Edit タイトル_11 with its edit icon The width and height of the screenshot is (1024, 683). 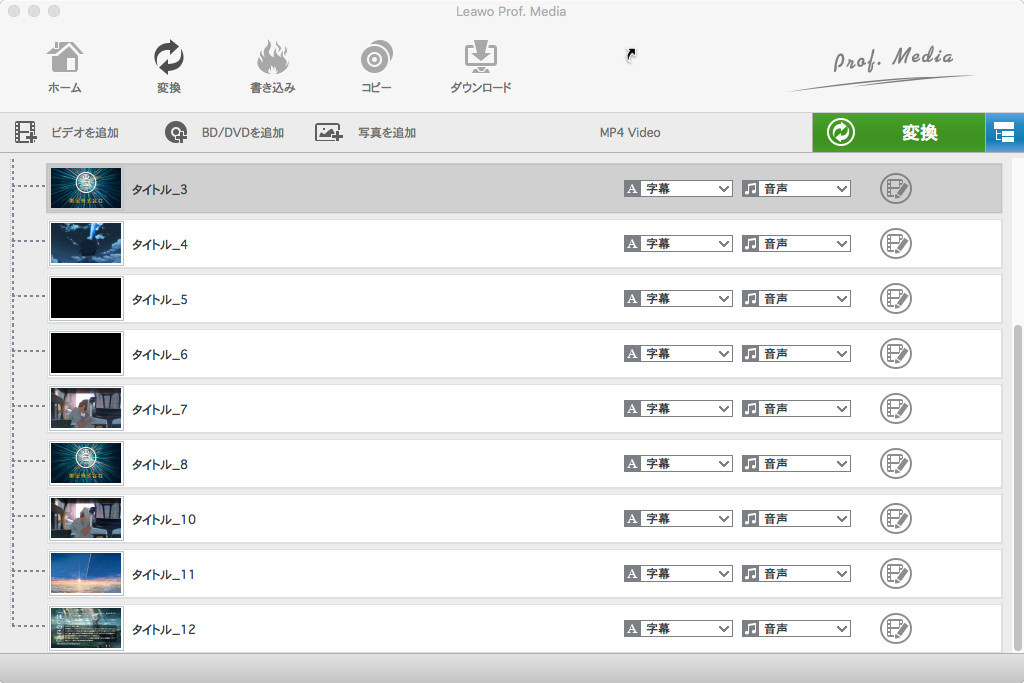tap(895, 573)
